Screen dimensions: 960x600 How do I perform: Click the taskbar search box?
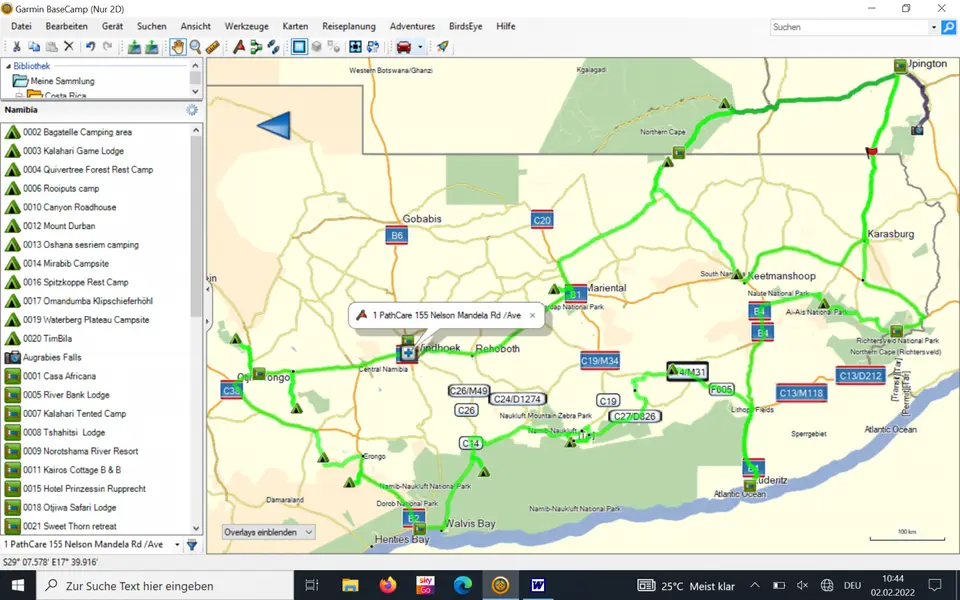[x=165, y=586]
